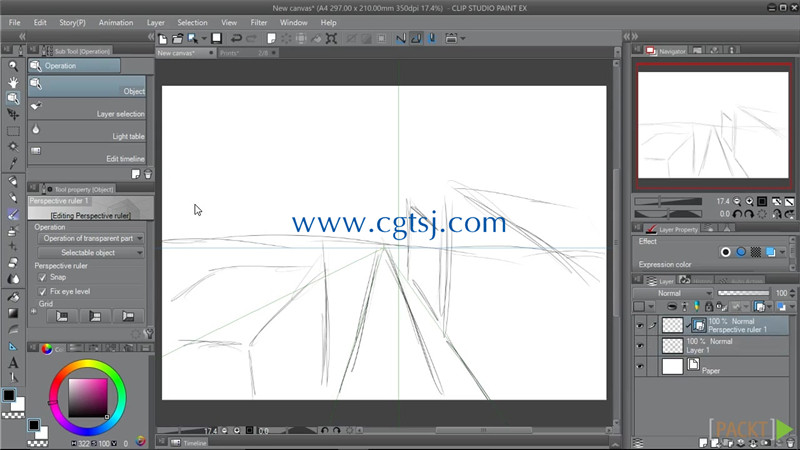The height and width of the screenshot is (450, 800).
Task: Select the Eyedropper tool
Action: tap(13, 163)
